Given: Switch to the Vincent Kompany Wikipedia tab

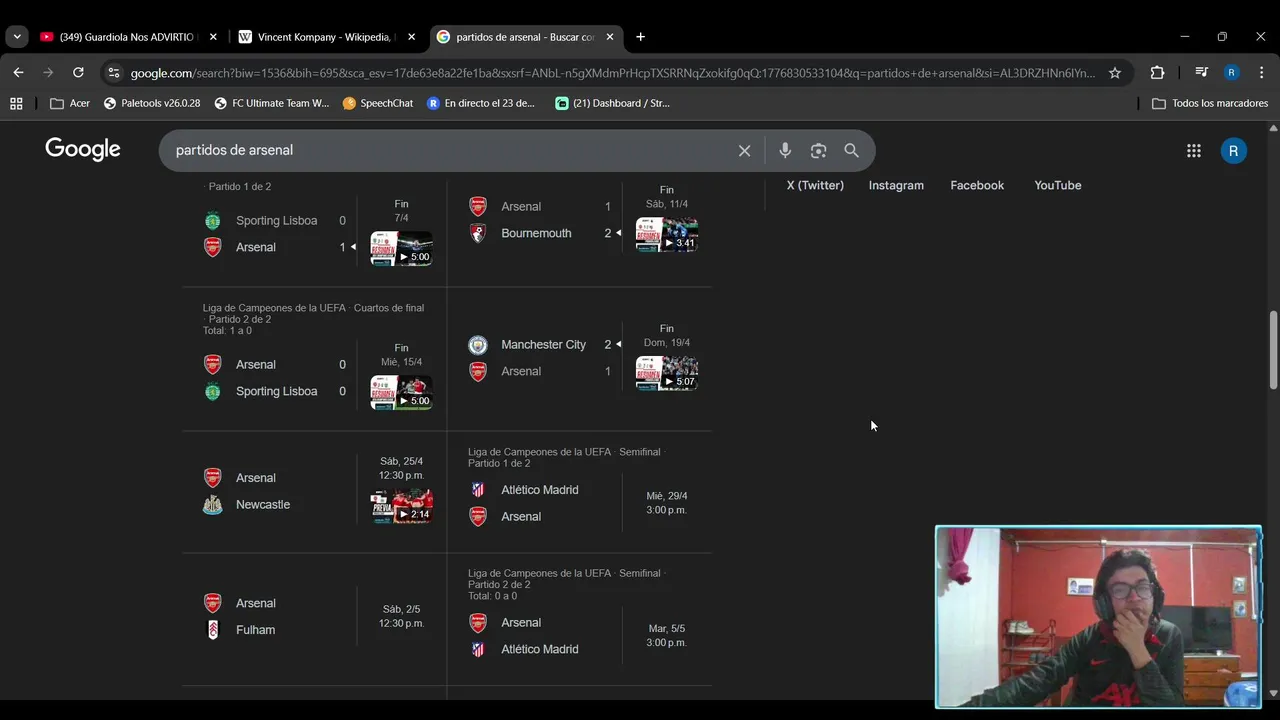Looking at the screenshot, I should coord(324,37).
